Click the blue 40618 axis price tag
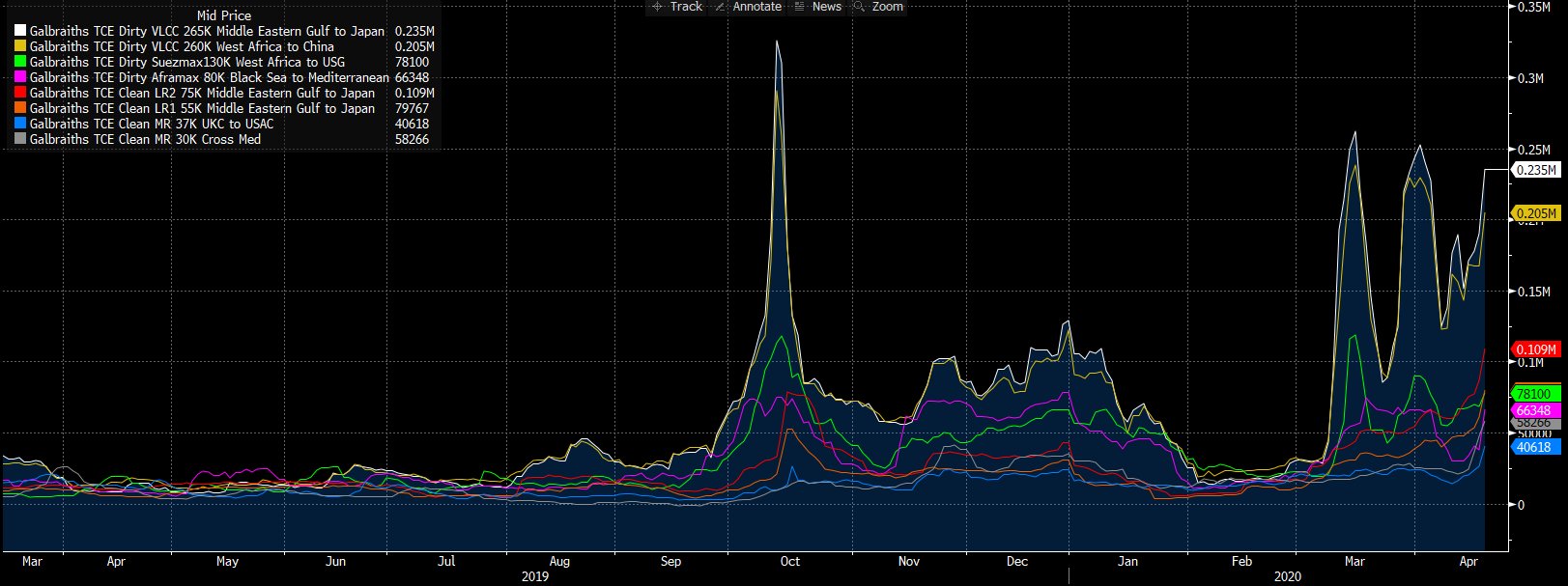The height and width of the screenshot is (586, 1568). pos(1534,447)
